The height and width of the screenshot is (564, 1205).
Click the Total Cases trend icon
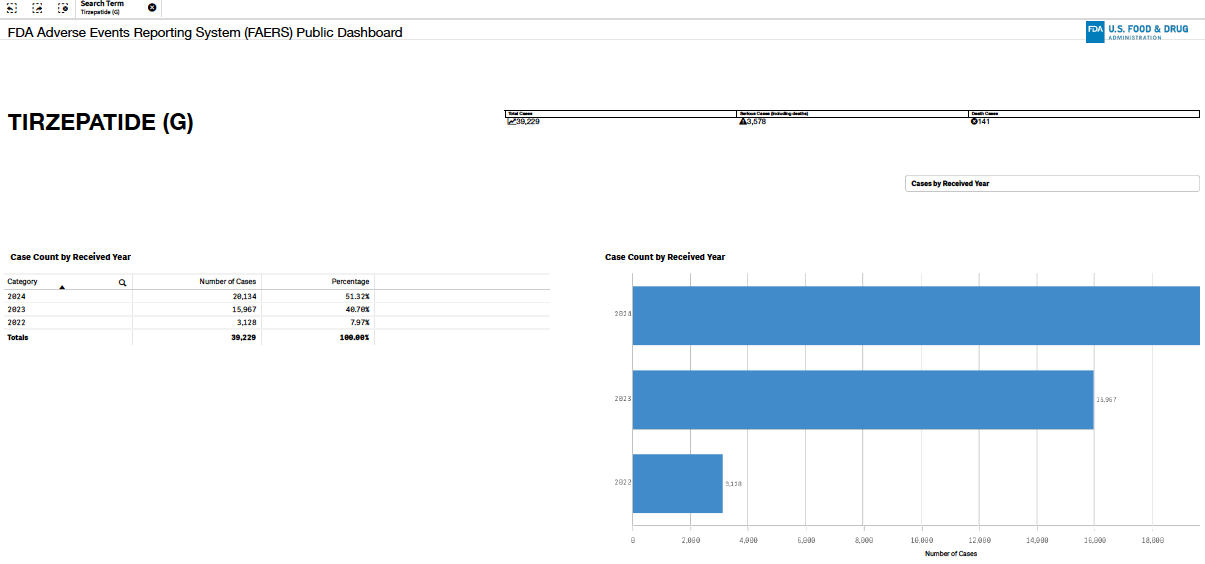tap(510, 121)
